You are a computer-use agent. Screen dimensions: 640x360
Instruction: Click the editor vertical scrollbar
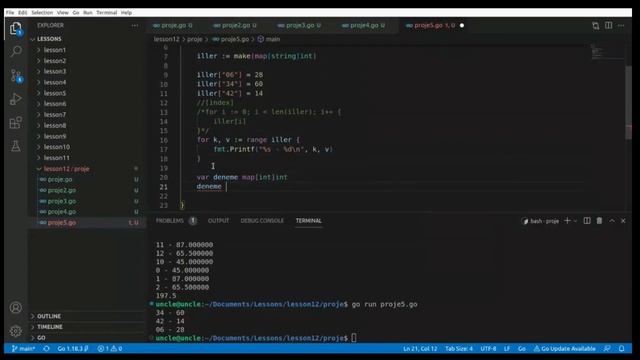tap(628, 102)
